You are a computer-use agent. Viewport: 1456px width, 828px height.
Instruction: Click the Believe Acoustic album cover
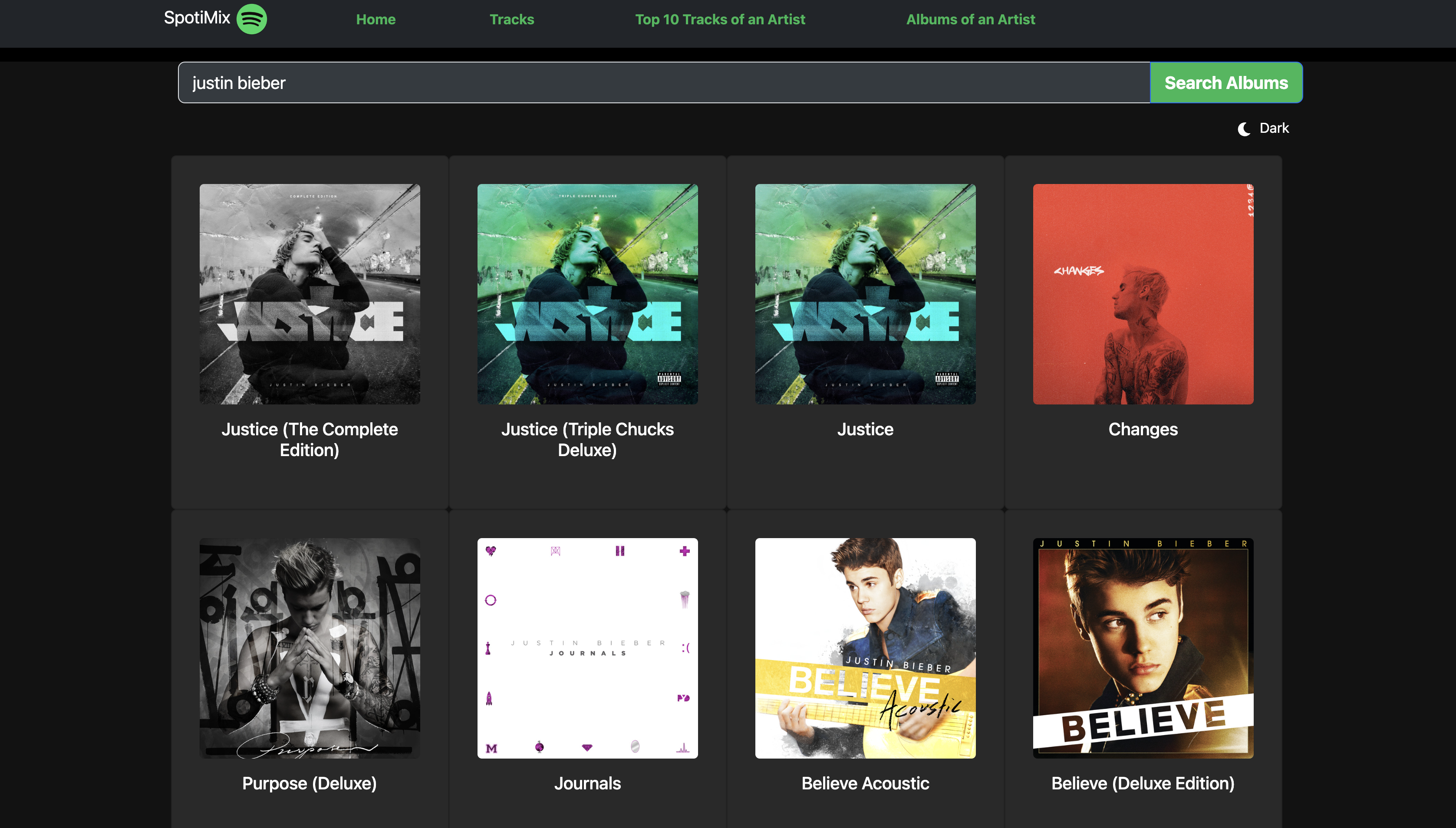[x=865, y=648]
